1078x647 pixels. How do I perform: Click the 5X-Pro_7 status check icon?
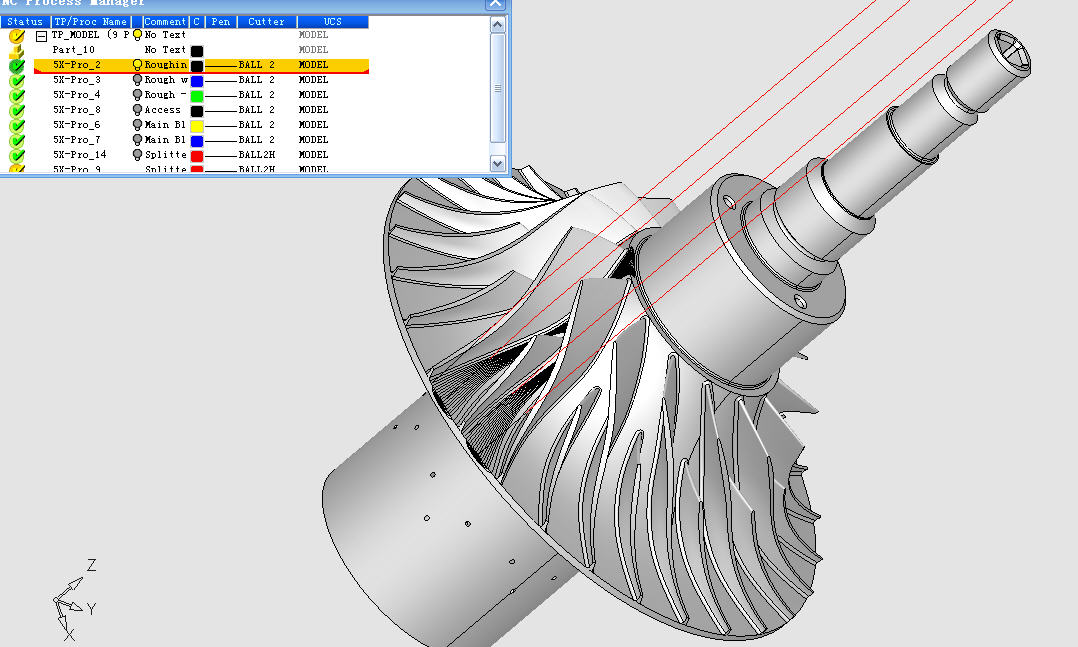tap(17, 141)
